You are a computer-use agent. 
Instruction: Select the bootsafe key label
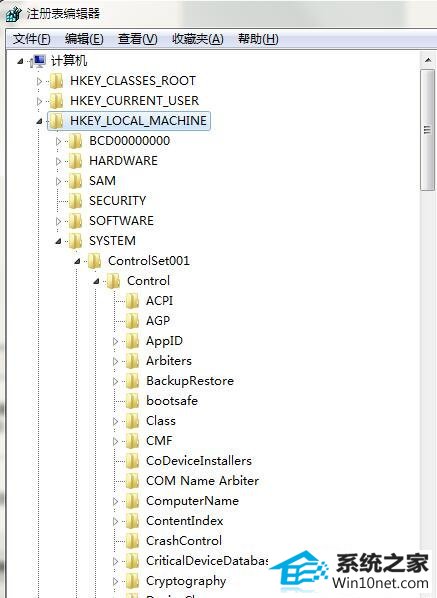click(172, 401)
